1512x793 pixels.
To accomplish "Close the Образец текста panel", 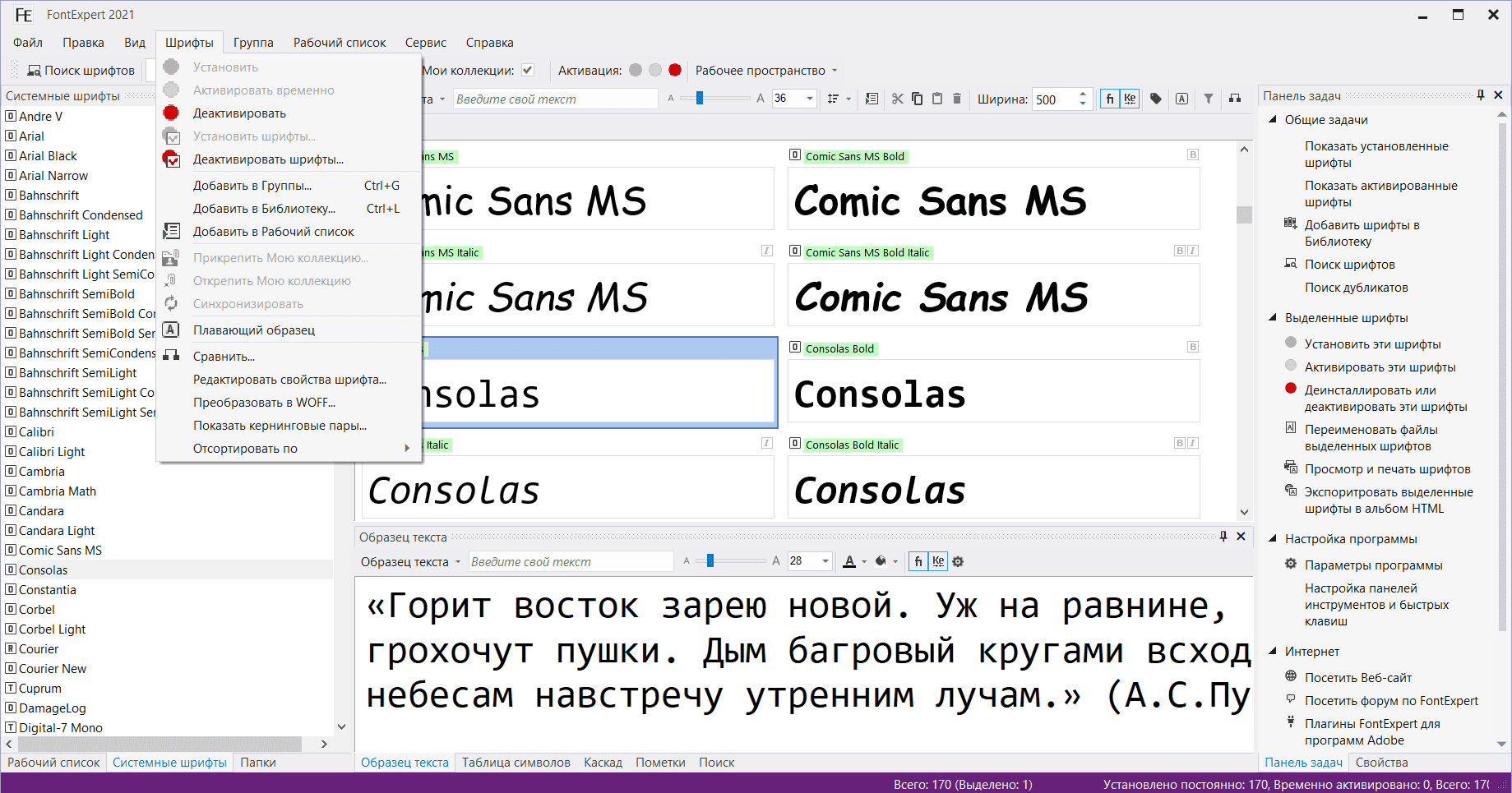I will (1241, 537).
